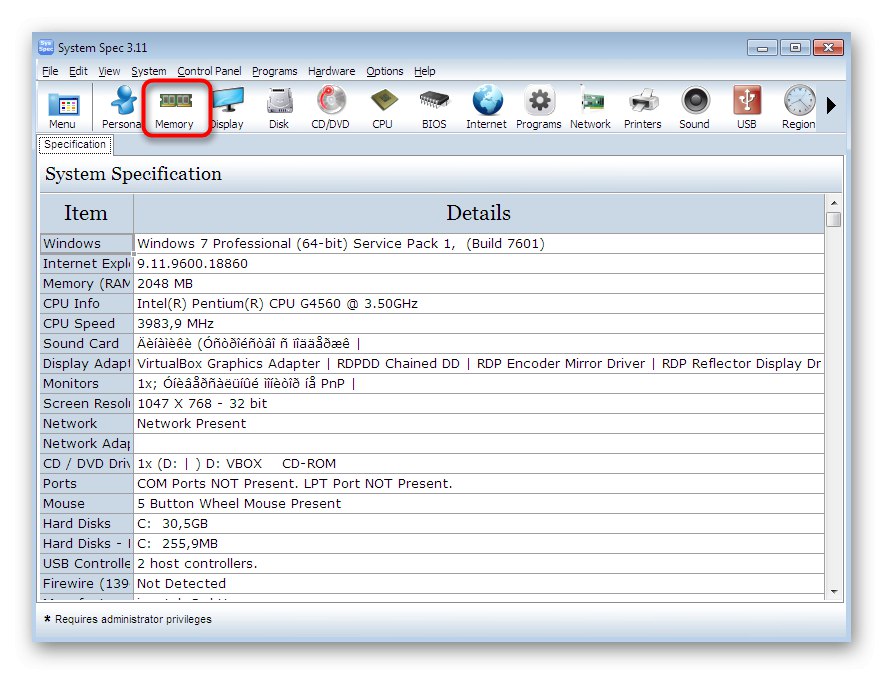
Task: Open the Display toolbar icon
Action: coord(228,108)
